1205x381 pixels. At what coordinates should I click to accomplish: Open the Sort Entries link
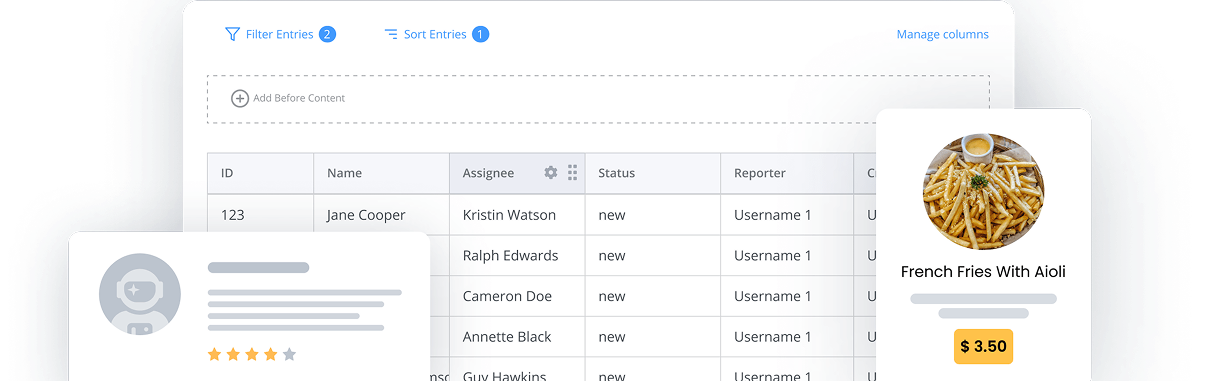coord(435,34)
